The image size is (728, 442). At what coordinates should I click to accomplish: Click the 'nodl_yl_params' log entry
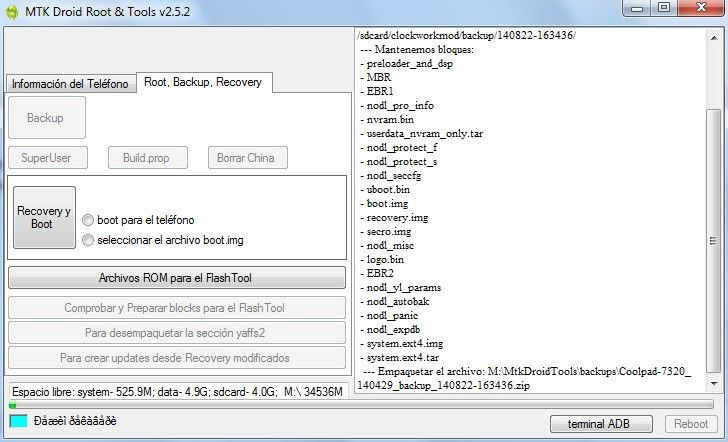click(x=401, y=287)
